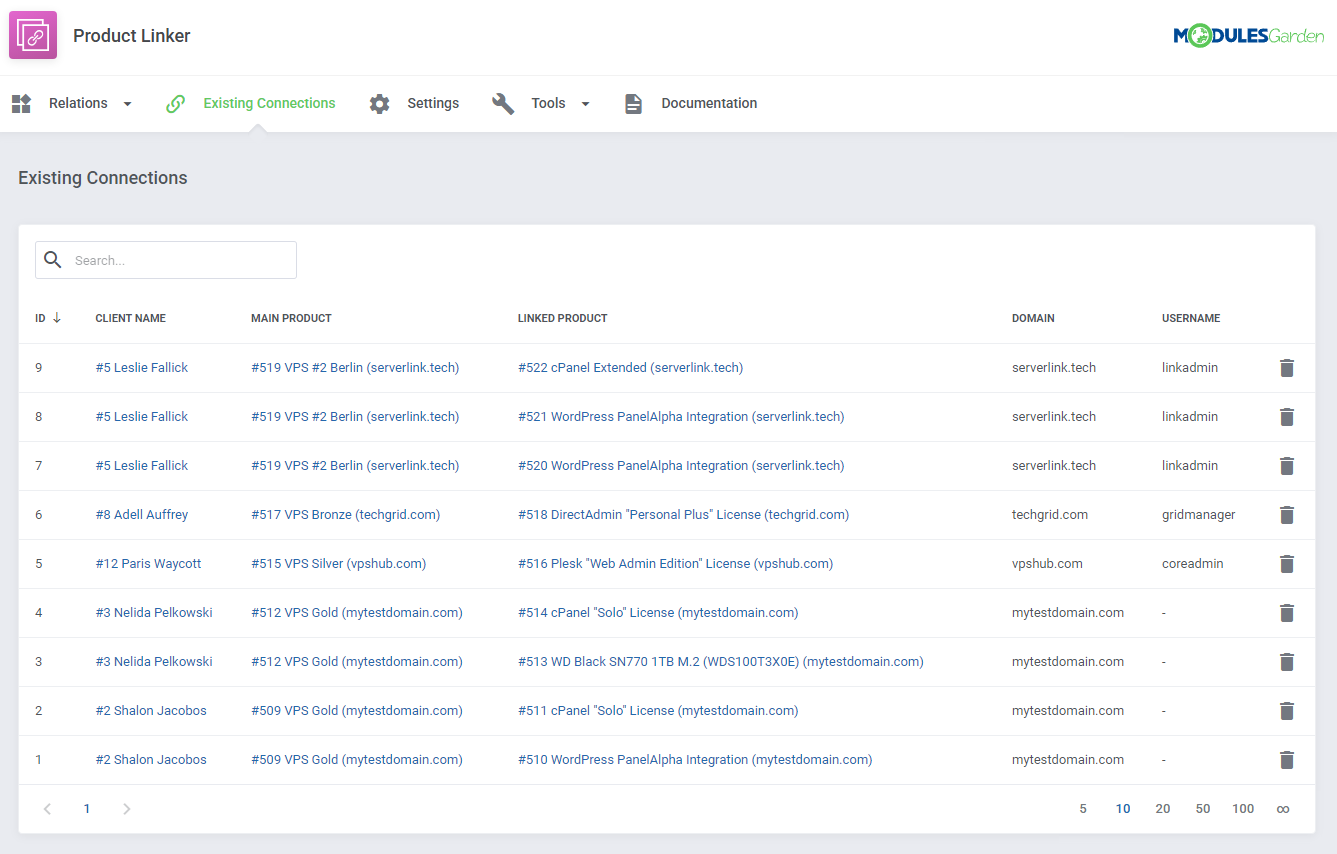The height and width of the screenshot is (854, 1337).
Task: Open #518 DirectAdmin Personal Plus License link
Action: coord(684,515)
